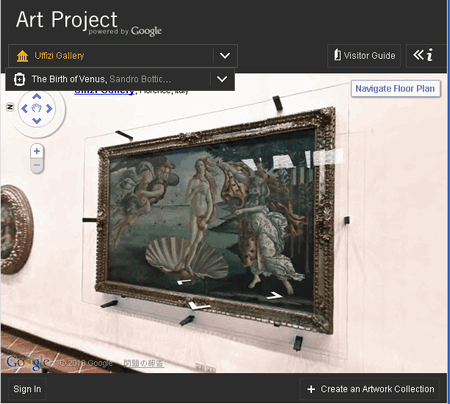Pan view up with the compass arrow
Viewport: 450px width, 404px height.
pyautogui.click(x=37, y=97)
